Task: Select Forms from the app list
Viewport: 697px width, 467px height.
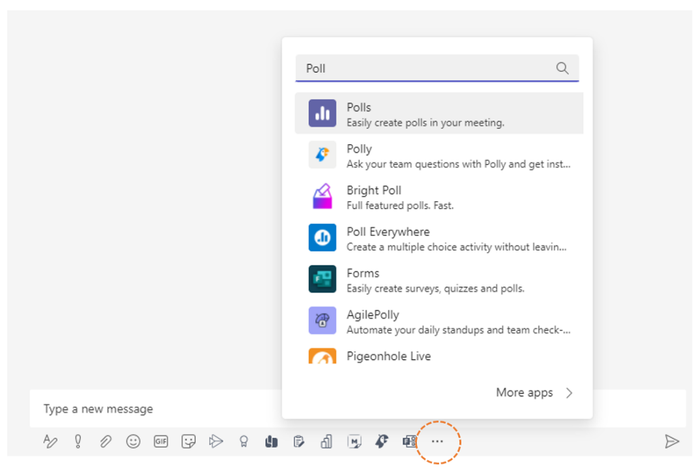Action: tap(439, 279)
